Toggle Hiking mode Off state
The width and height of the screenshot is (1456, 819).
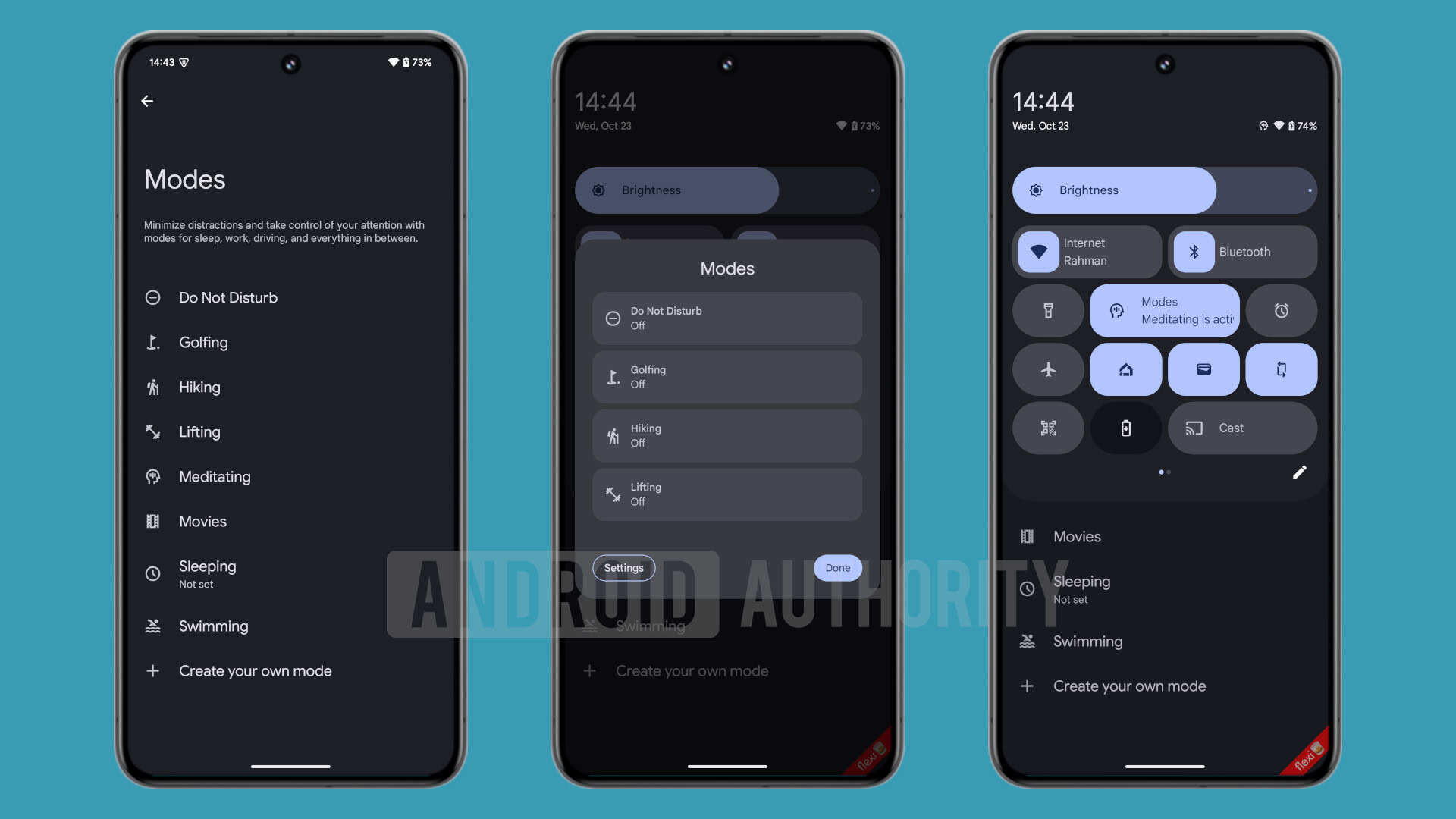(727, 434)
